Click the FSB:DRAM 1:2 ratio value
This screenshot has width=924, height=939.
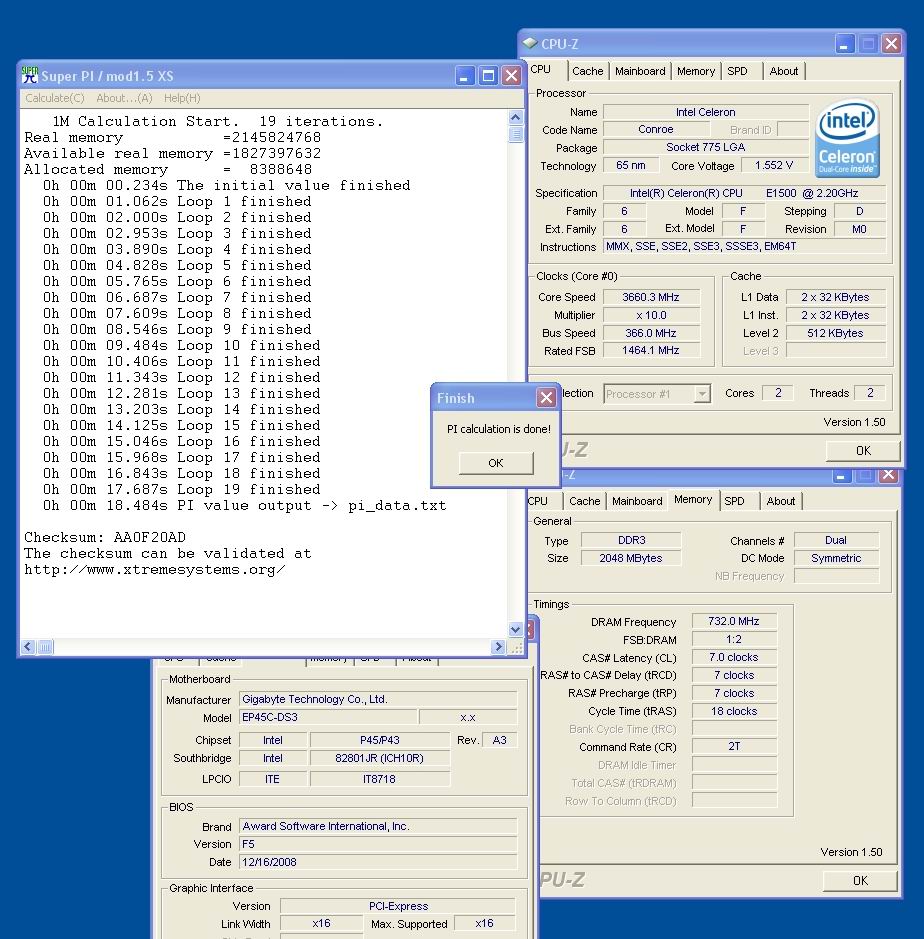click(x=734, y=640)
